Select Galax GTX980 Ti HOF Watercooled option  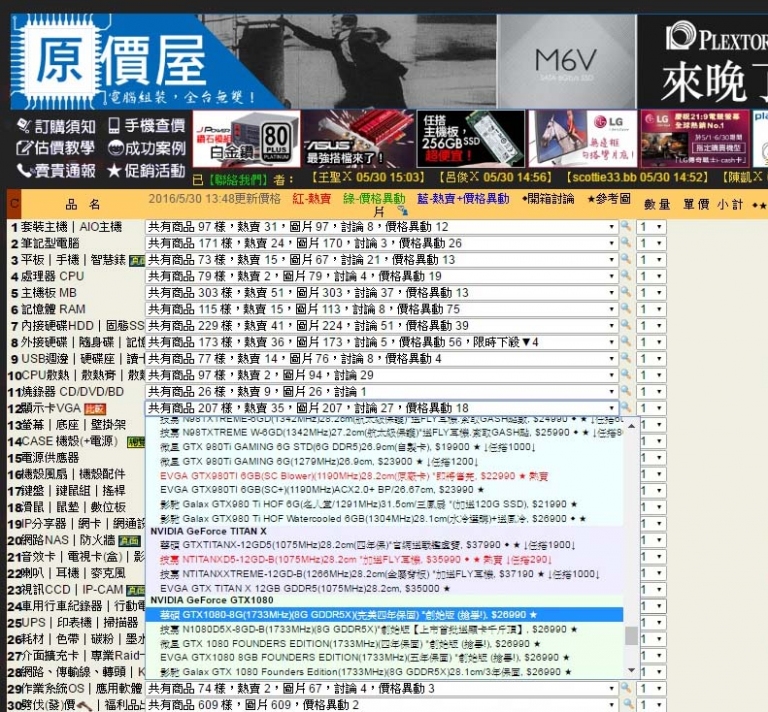click(x=384, y=519)
